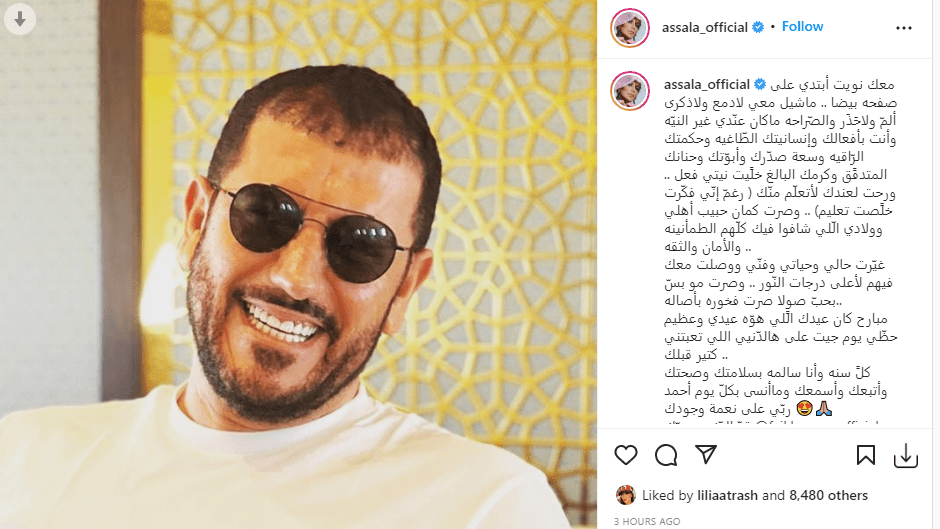Click the caption avatar of assala_official
This screenshot has width=940, height=529.
tap(630, 91)
